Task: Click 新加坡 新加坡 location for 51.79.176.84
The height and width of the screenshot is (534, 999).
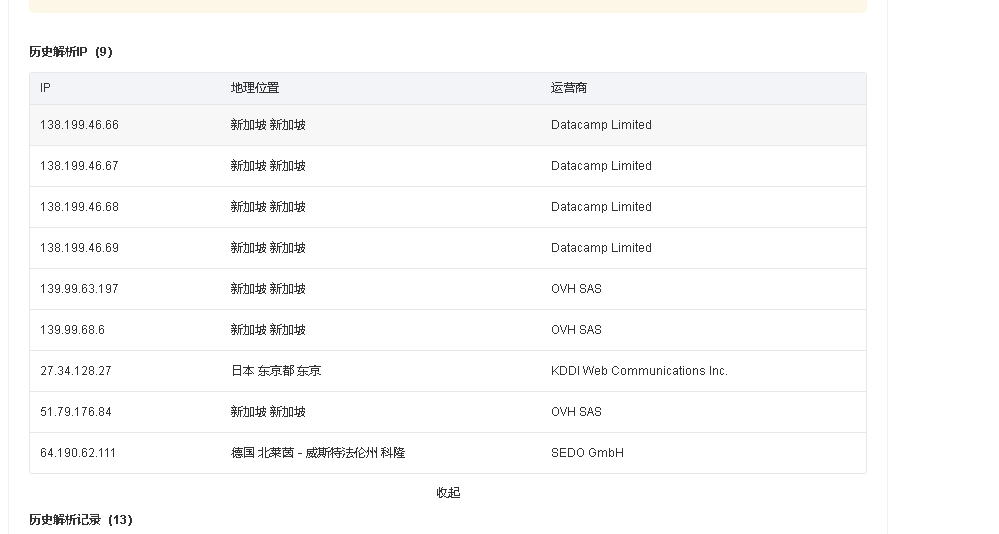Action: tap(268, 412)
